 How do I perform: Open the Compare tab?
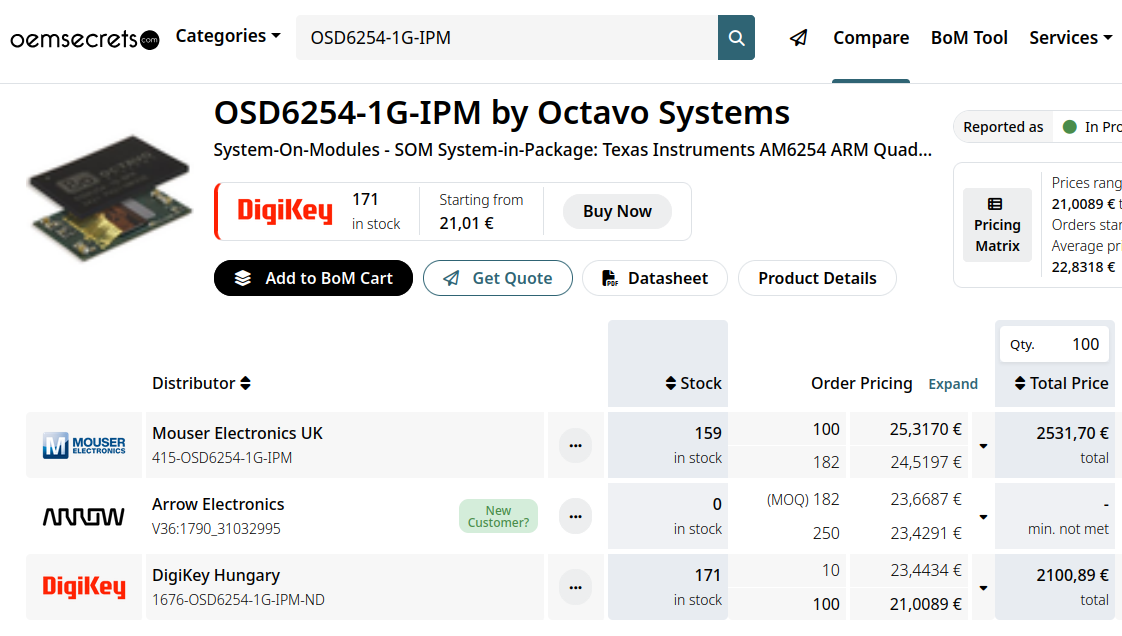871,37
